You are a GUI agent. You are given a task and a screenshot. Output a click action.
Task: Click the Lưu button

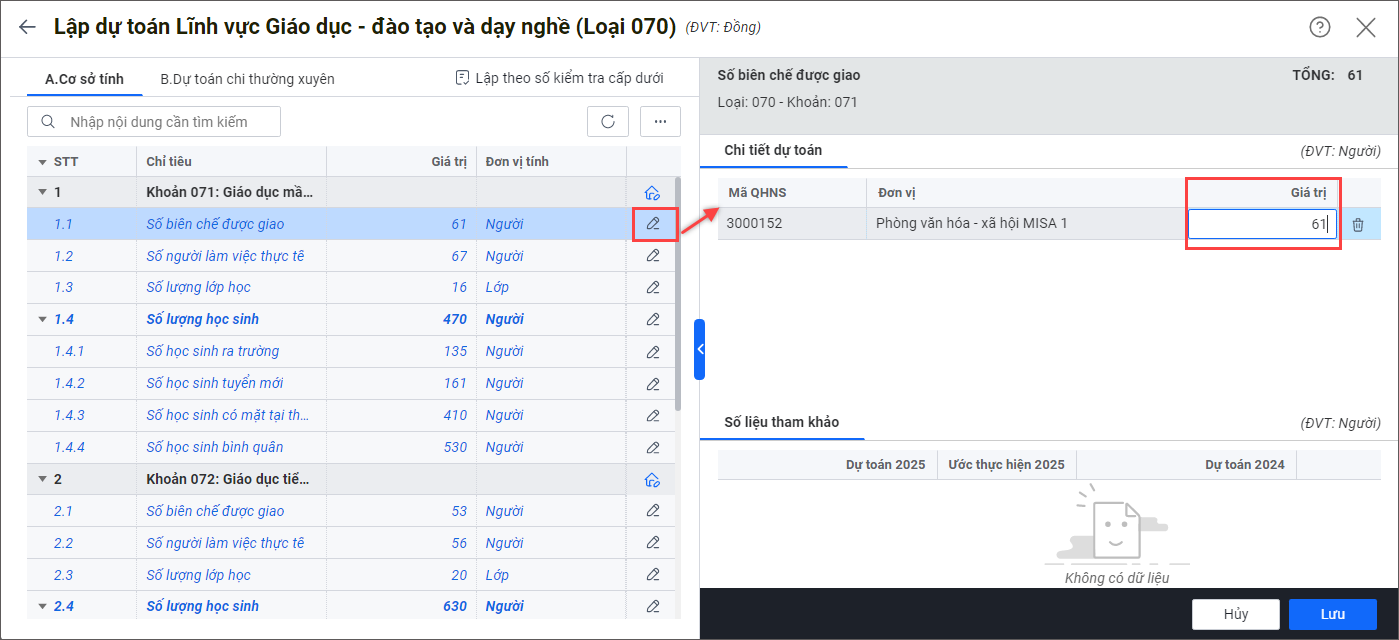(1332, 614)
